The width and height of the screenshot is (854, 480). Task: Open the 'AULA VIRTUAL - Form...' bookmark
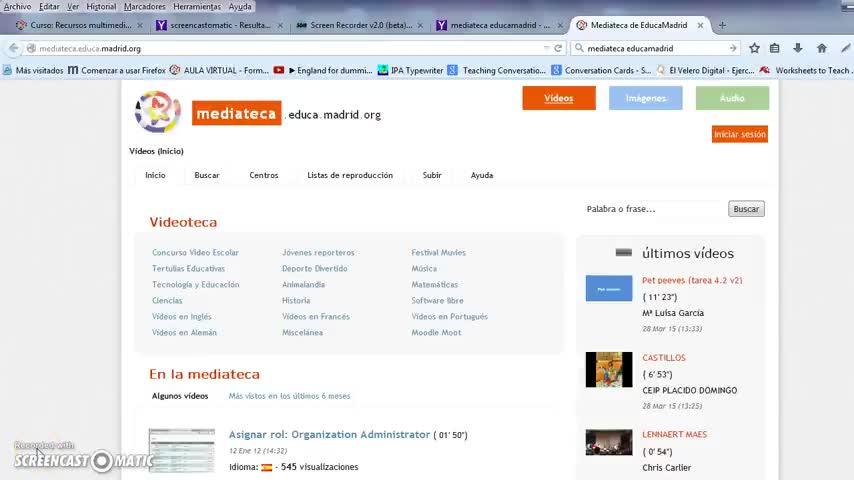tap(219, 70)
